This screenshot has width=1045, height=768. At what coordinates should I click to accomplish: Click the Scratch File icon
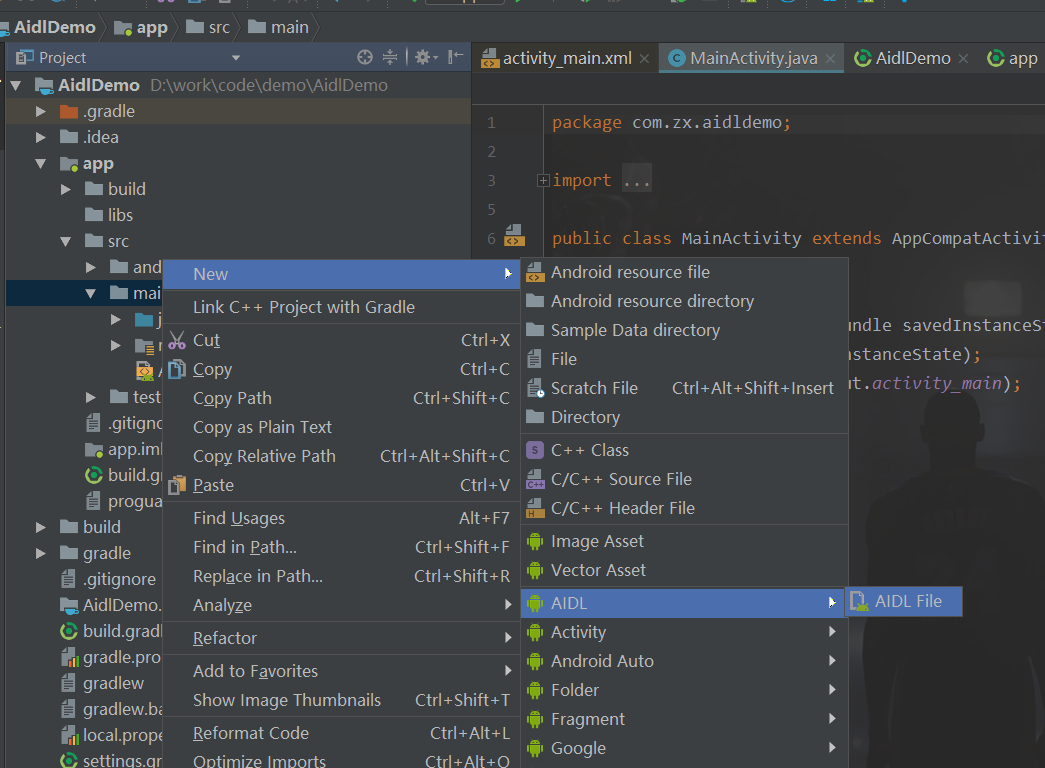[535, 388]
